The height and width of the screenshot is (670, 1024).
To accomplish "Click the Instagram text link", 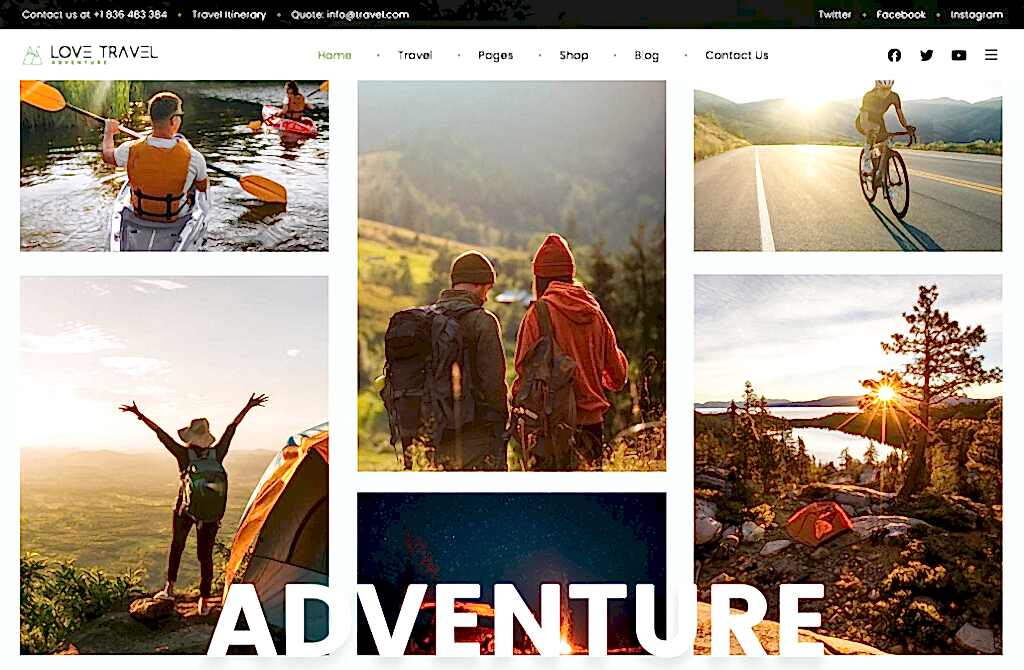I will [x=976, y=14].
